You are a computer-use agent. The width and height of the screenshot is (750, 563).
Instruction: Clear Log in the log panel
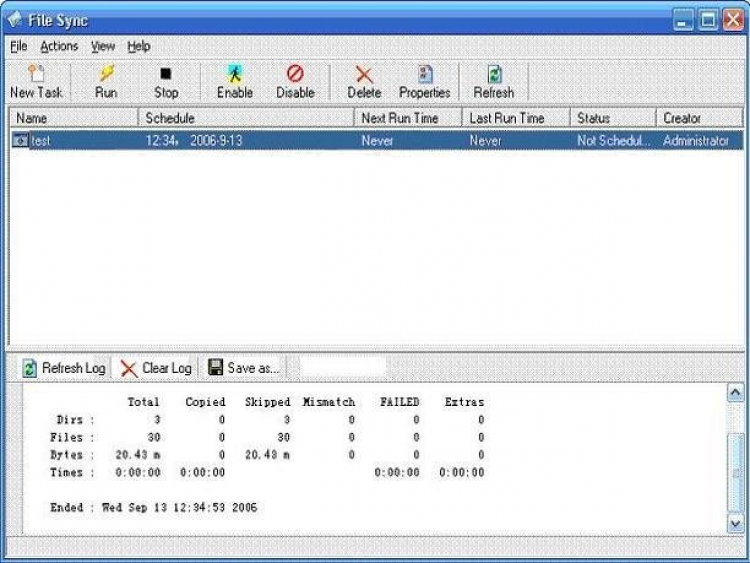[156, 368]
